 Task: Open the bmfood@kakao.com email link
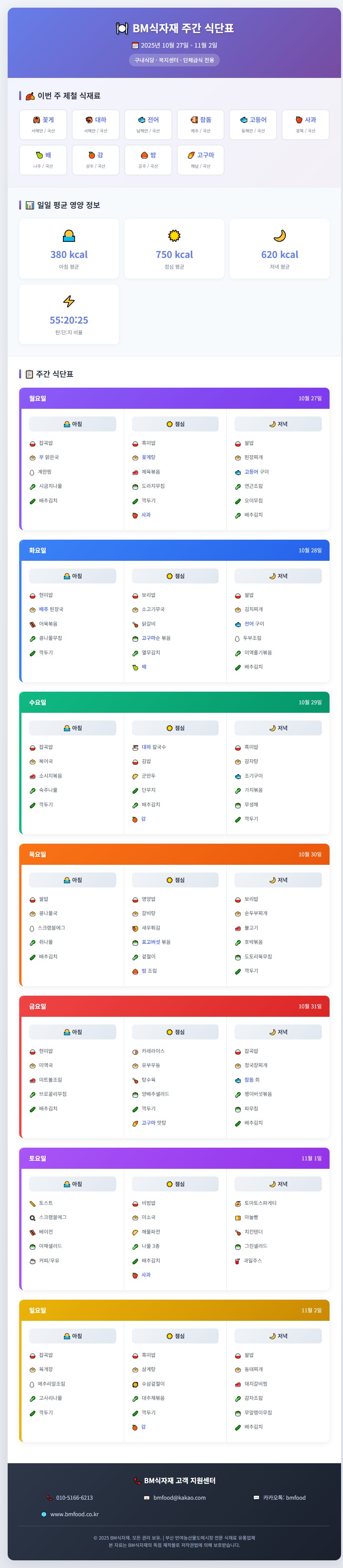(x=179, y=1497)
